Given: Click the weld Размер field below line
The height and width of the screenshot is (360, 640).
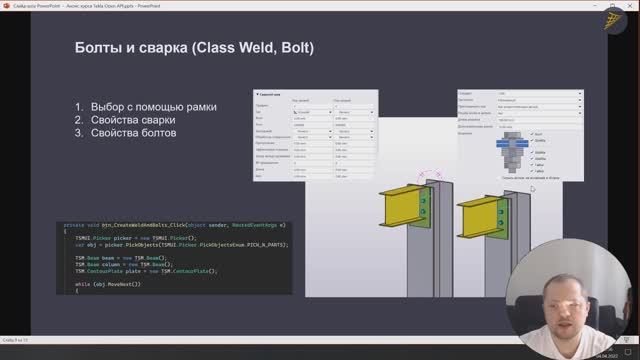Looking at the screenshot, I should coord(354,118).
